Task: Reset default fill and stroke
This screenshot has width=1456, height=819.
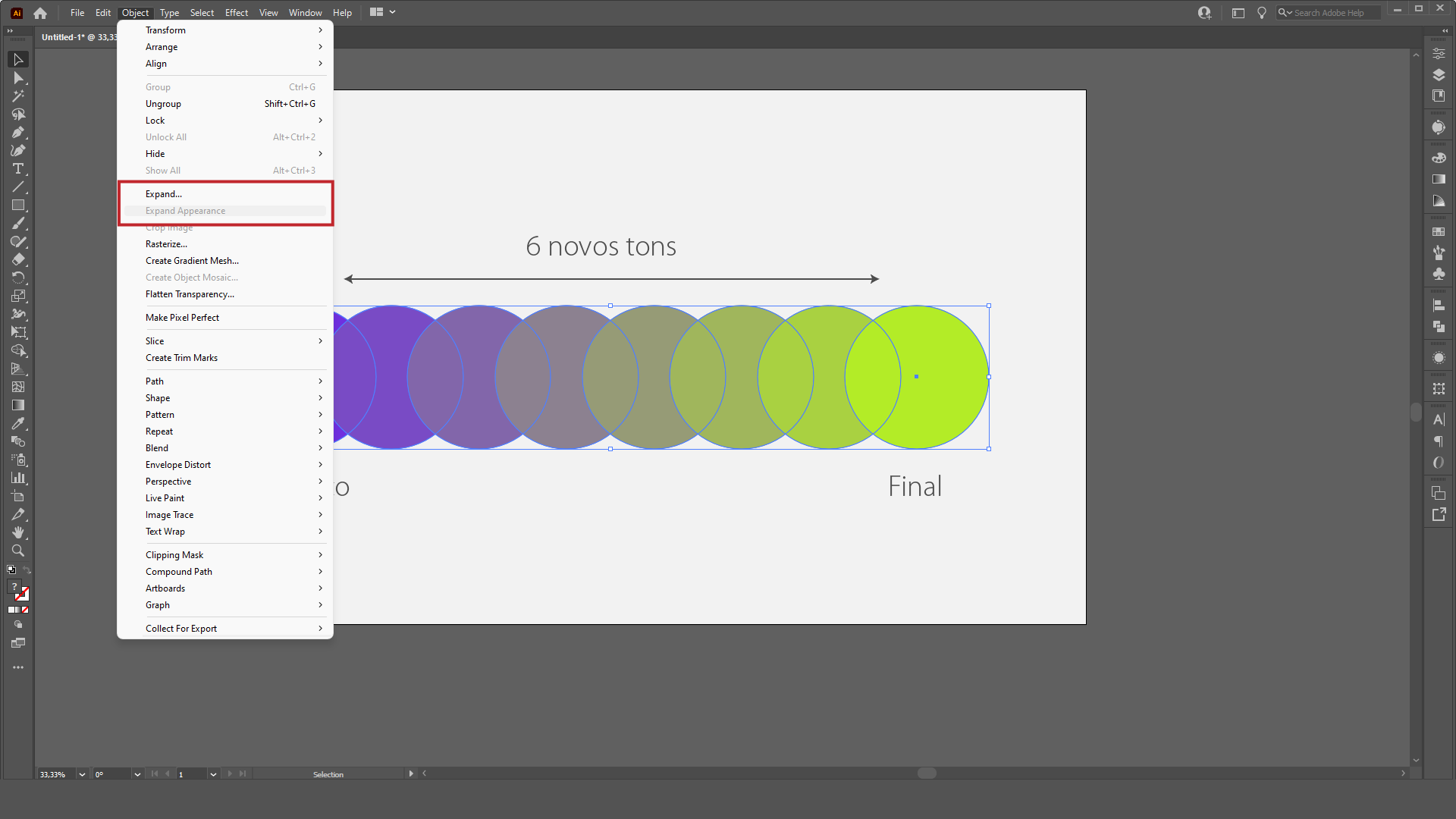Action: (x=11, y=570)
